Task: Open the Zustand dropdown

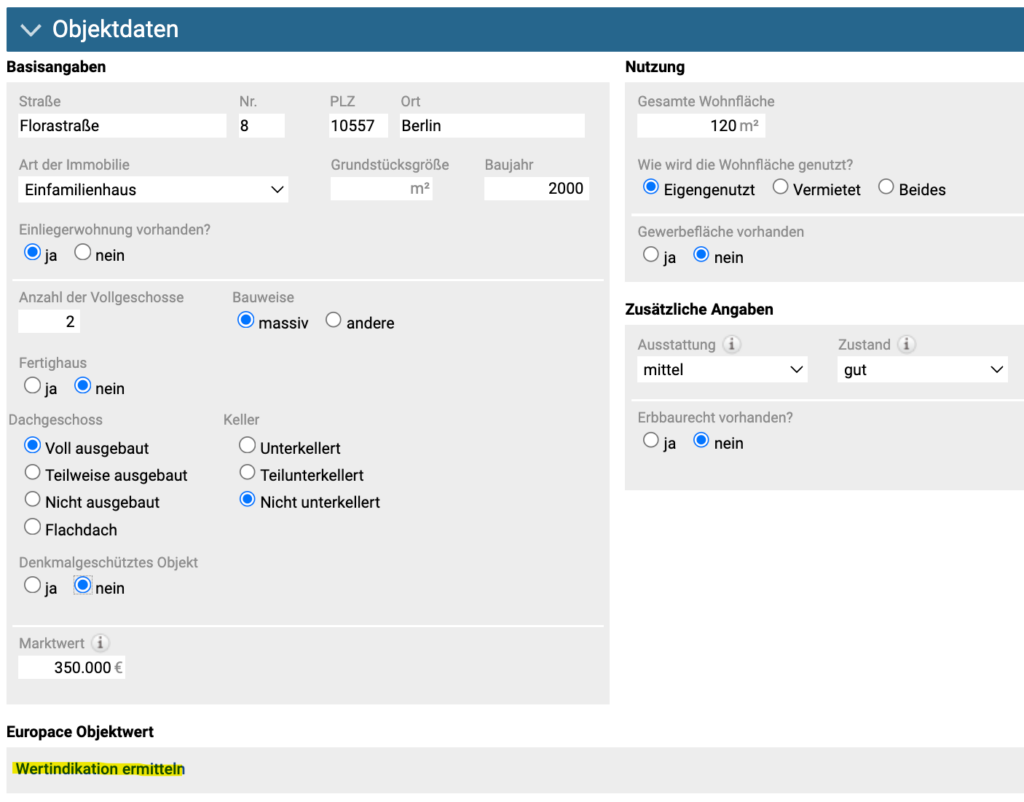Action: (922, 370)
